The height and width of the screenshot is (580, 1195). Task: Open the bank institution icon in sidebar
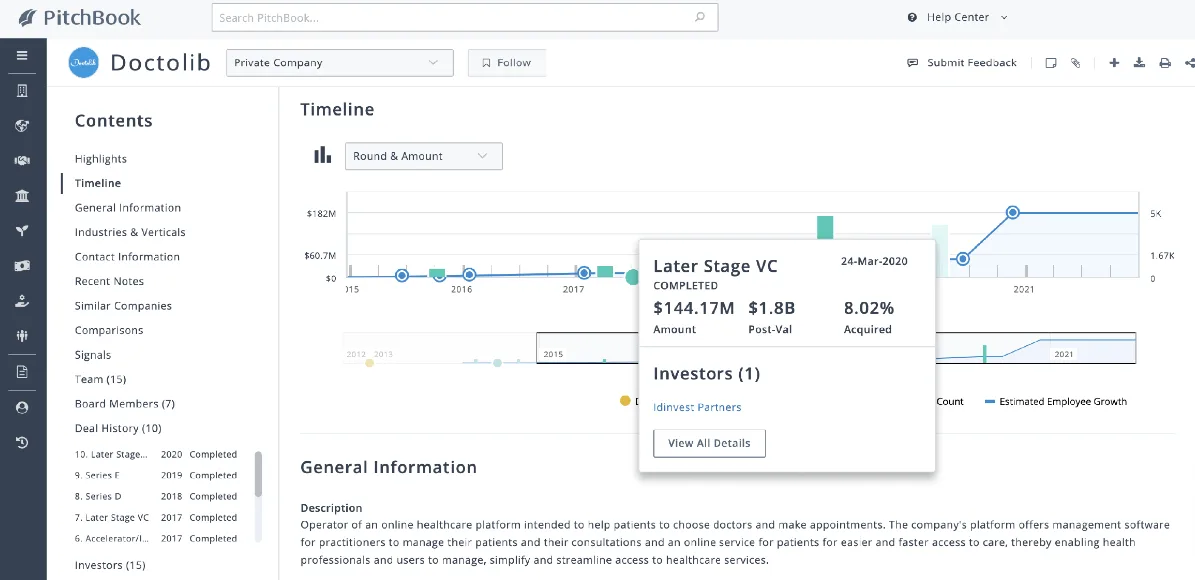tap(22, 196)
